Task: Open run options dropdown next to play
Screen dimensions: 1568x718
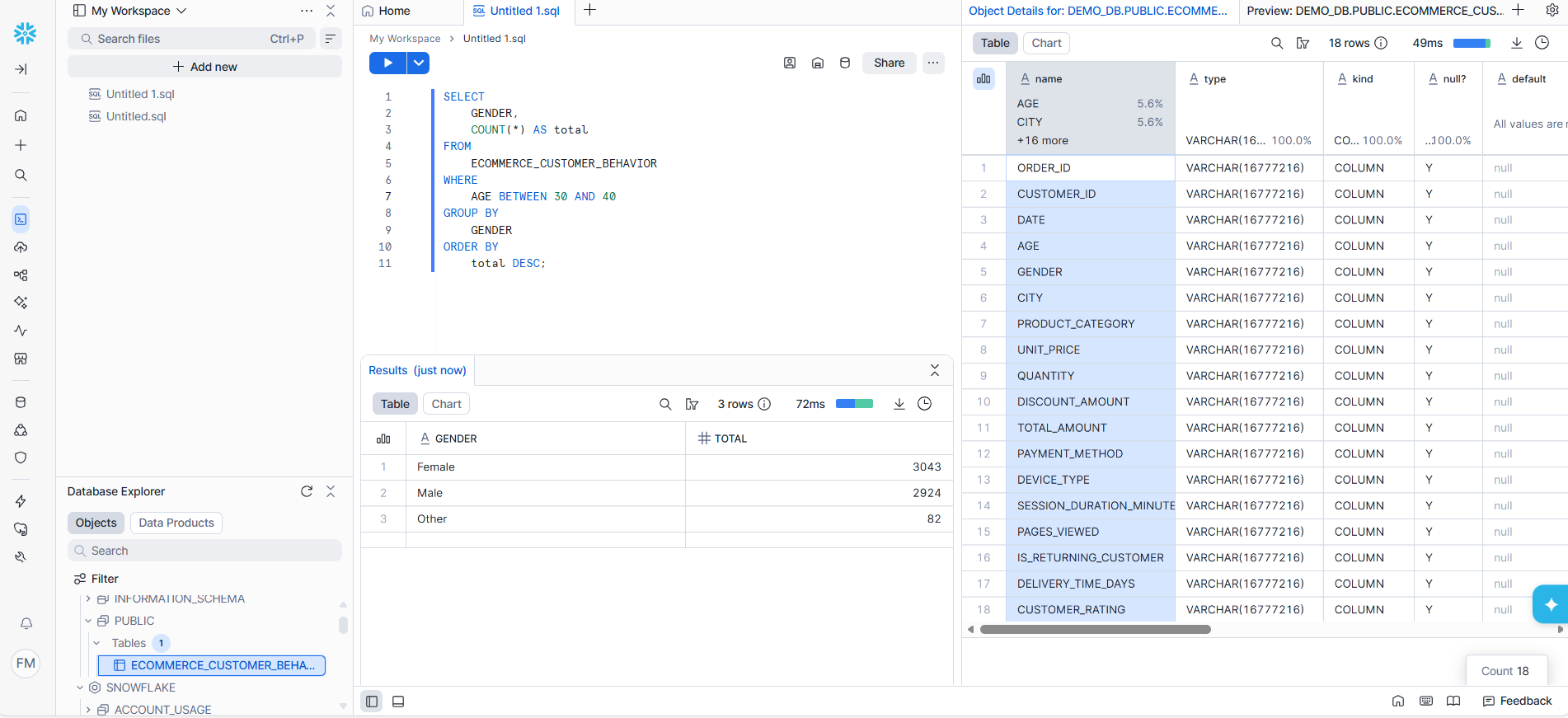Action: pos(419,63)
